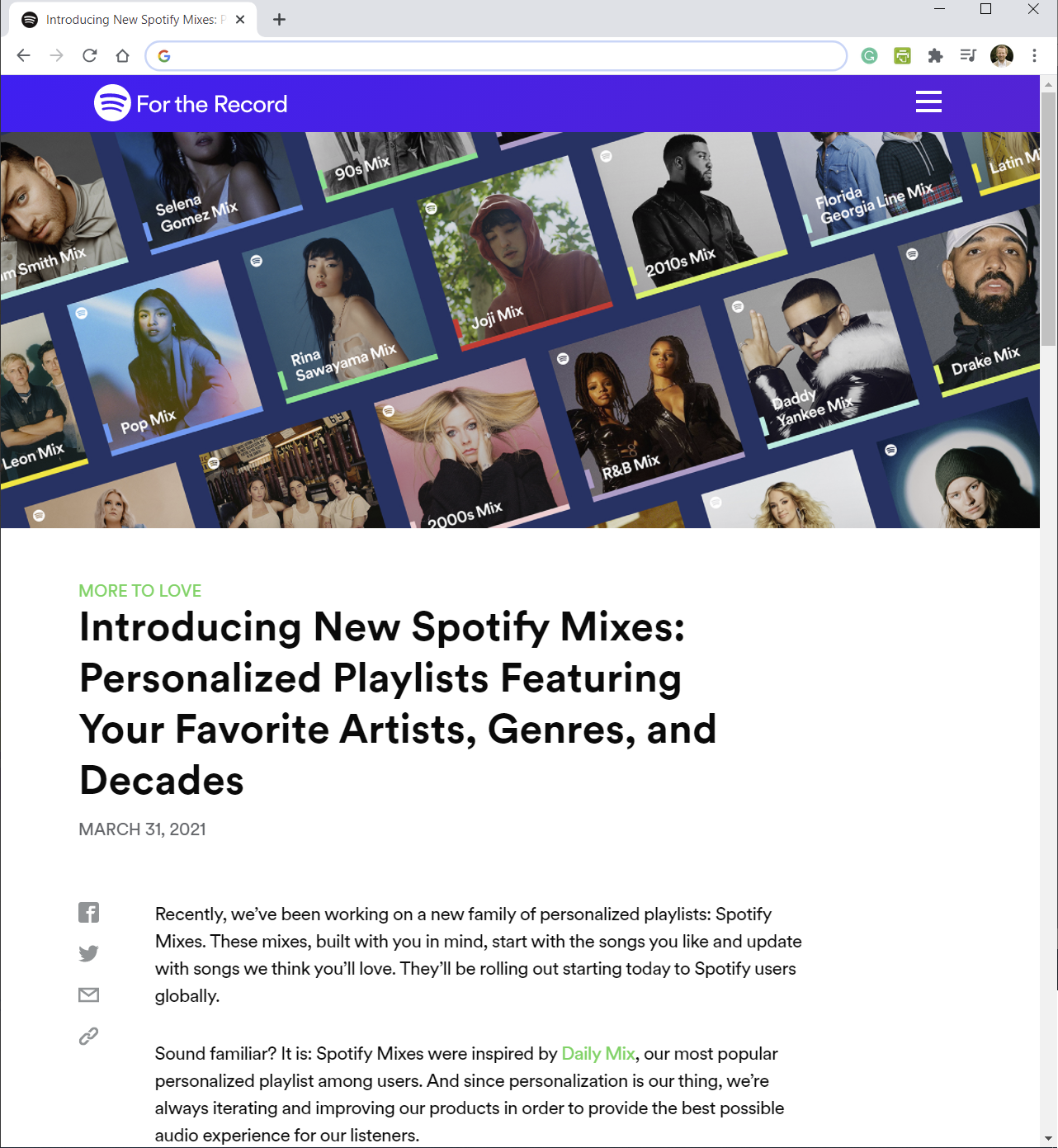Click the vertical scrollbar thumb
This screenshot has width=1058, height=1148.
[1048, 219]
